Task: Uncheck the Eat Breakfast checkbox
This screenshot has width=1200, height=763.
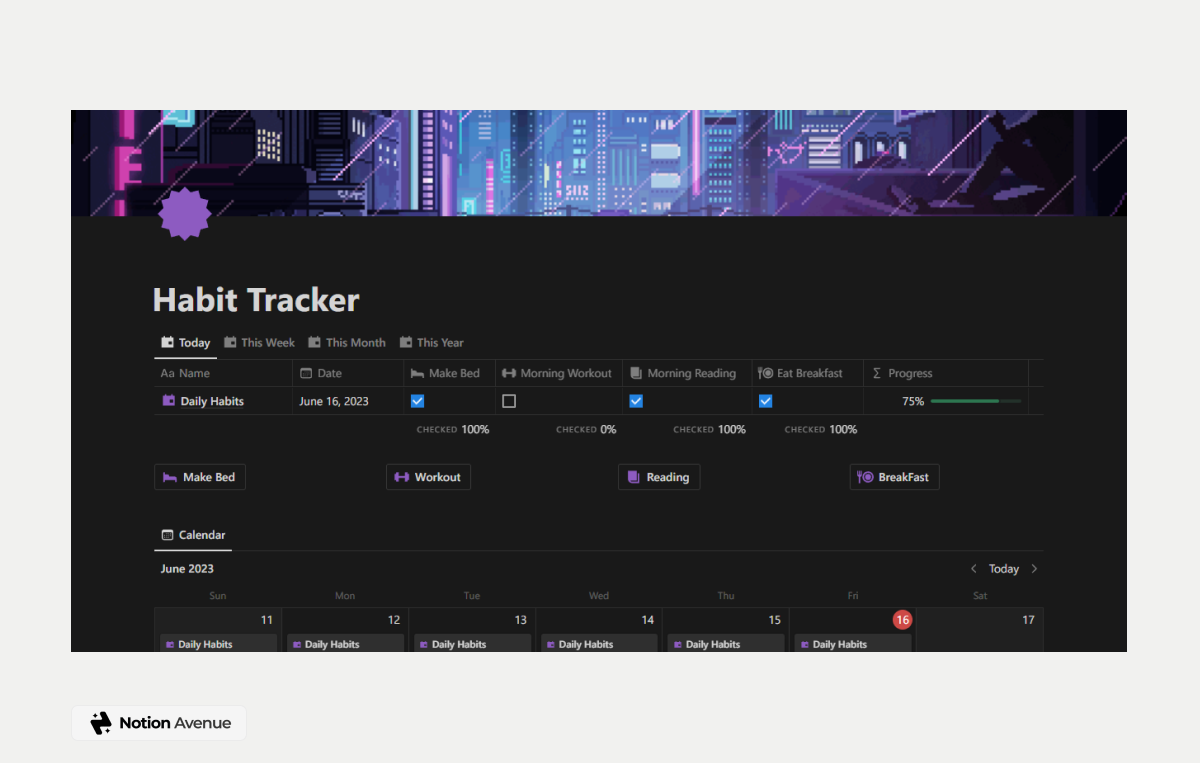Action: click(765, 400)
